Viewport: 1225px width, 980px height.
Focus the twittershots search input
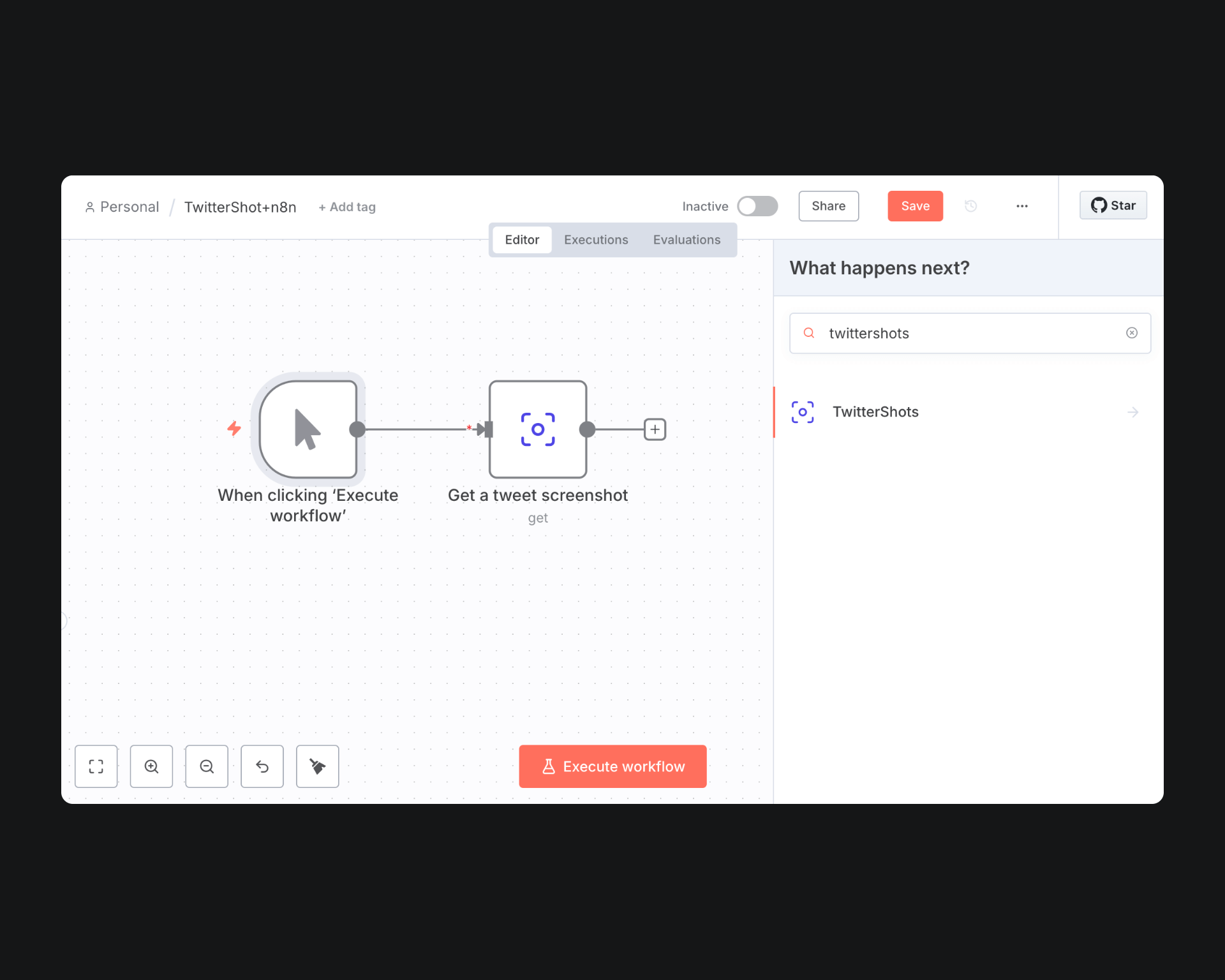tap(970, 333)
